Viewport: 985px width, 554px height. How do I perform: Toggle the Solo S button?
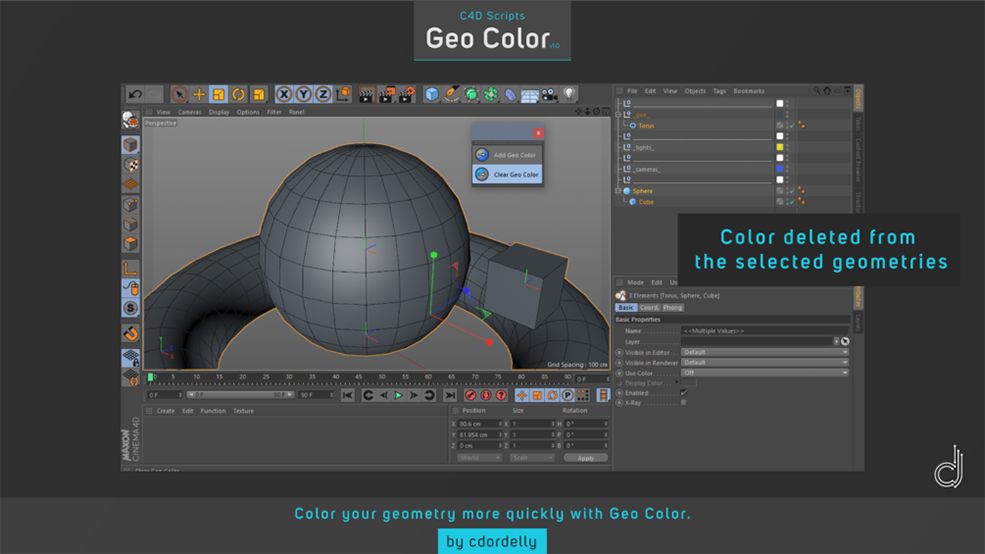pos(131,308)
